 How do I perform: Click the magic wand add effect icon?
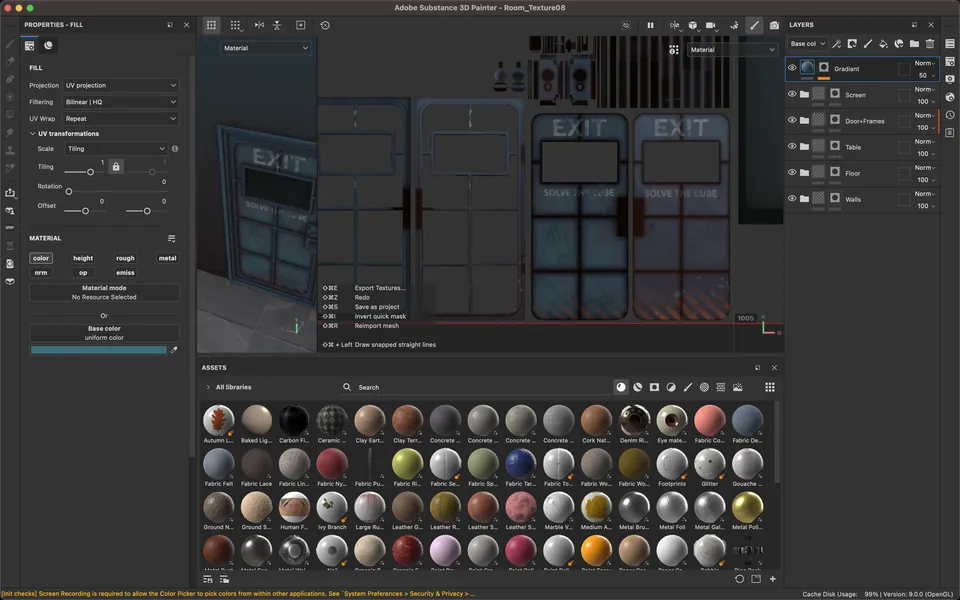[x=836, y=43]
